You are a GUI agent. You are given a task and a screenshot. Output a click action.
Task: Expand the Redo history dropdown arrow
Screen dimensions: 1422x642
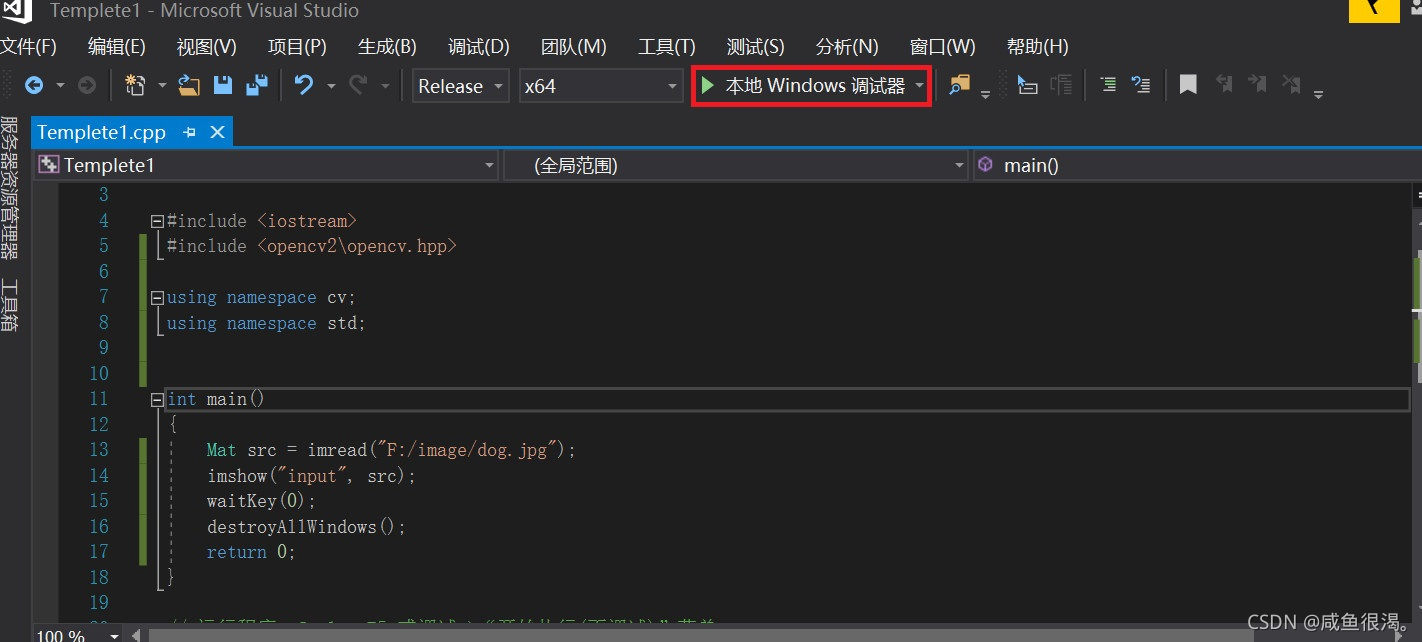tap(385, 86)
